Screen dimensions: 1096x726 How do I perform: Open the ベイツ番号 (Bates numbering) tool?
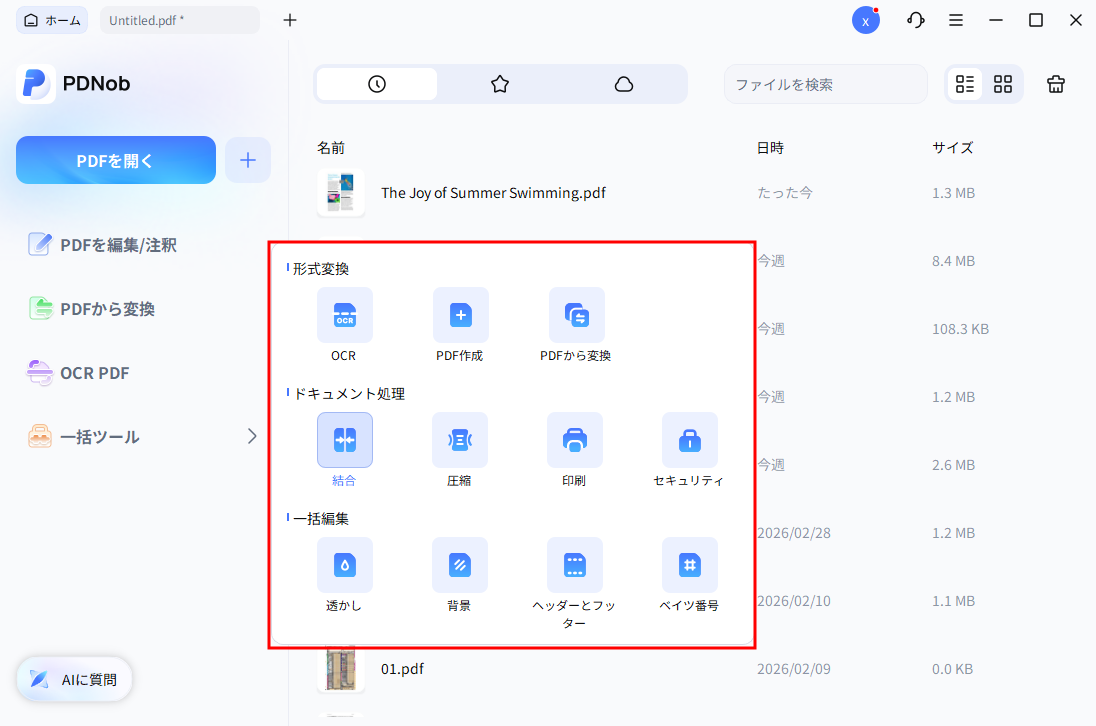point(690,565)
